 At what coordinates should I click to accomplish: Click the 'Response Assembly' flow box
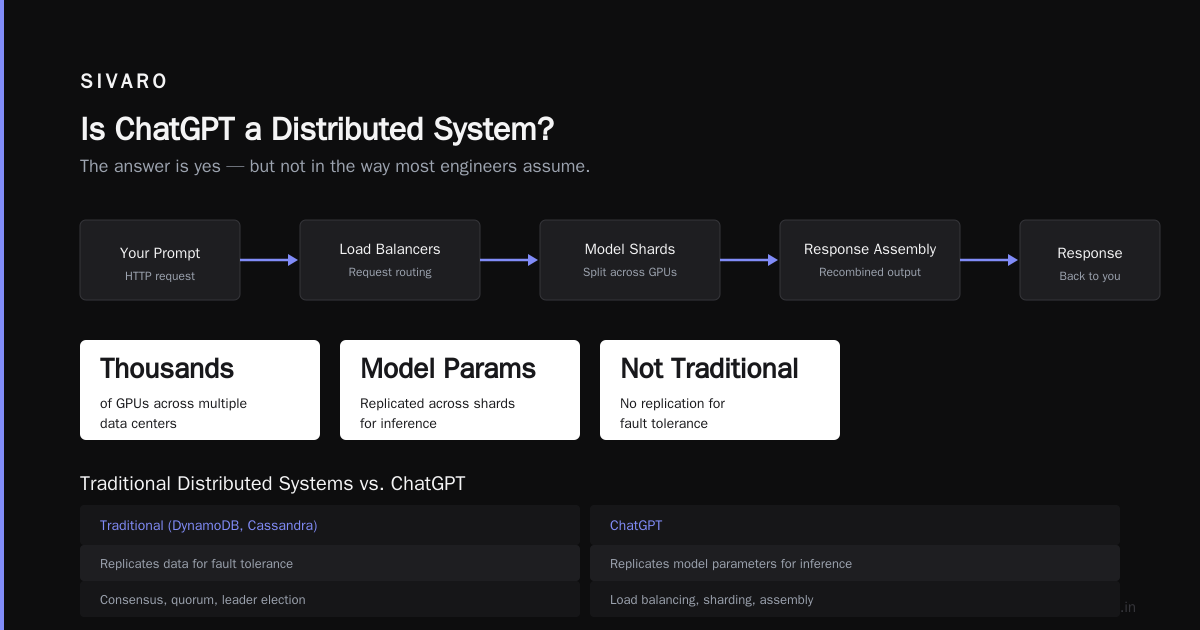click(x=870, y=260)
